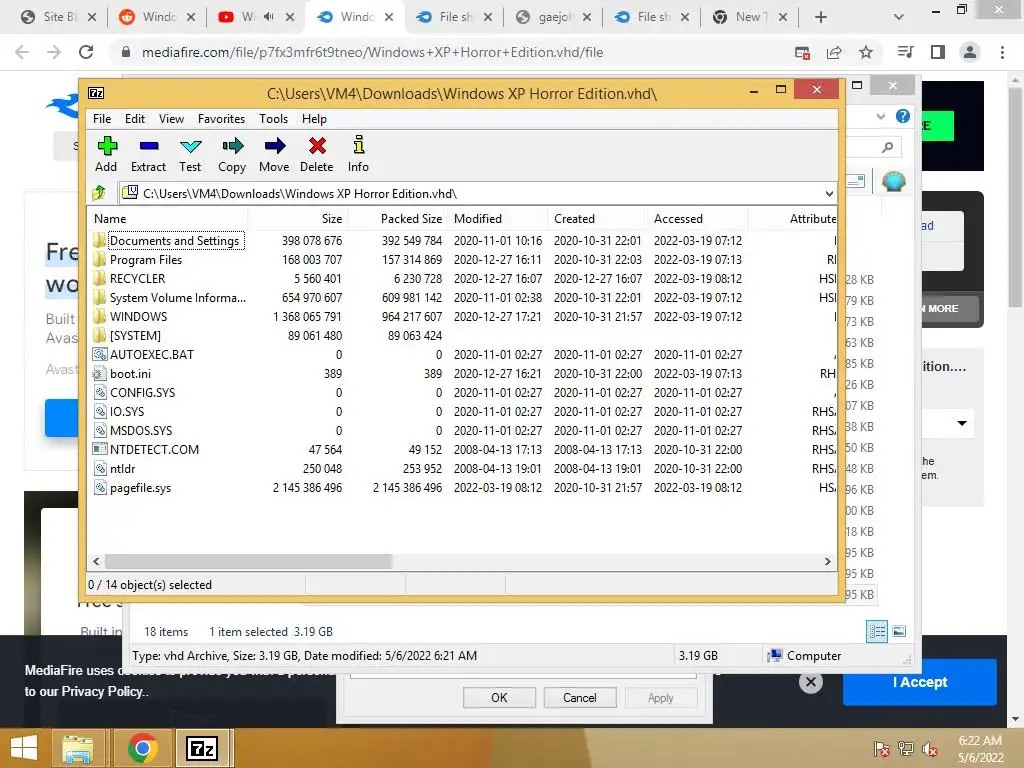Click the right scroll arrow in 7-Zip

click(827, 562)
